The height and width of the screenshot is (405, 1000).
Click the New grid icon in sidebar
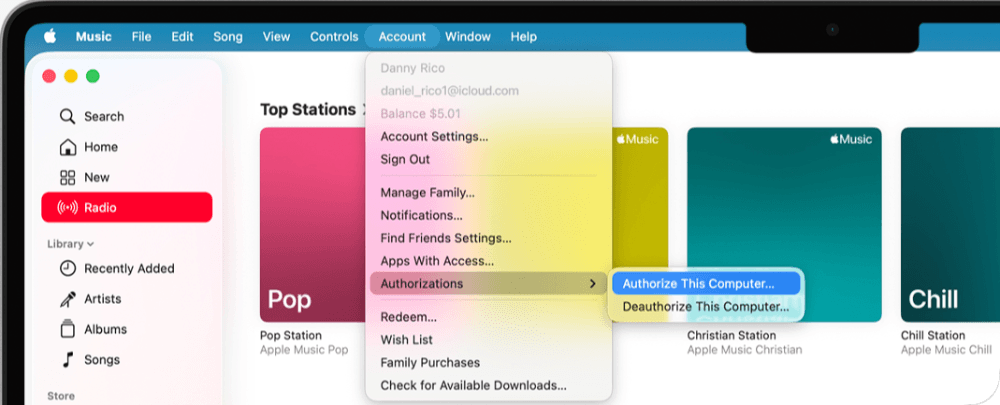(67, 177)
